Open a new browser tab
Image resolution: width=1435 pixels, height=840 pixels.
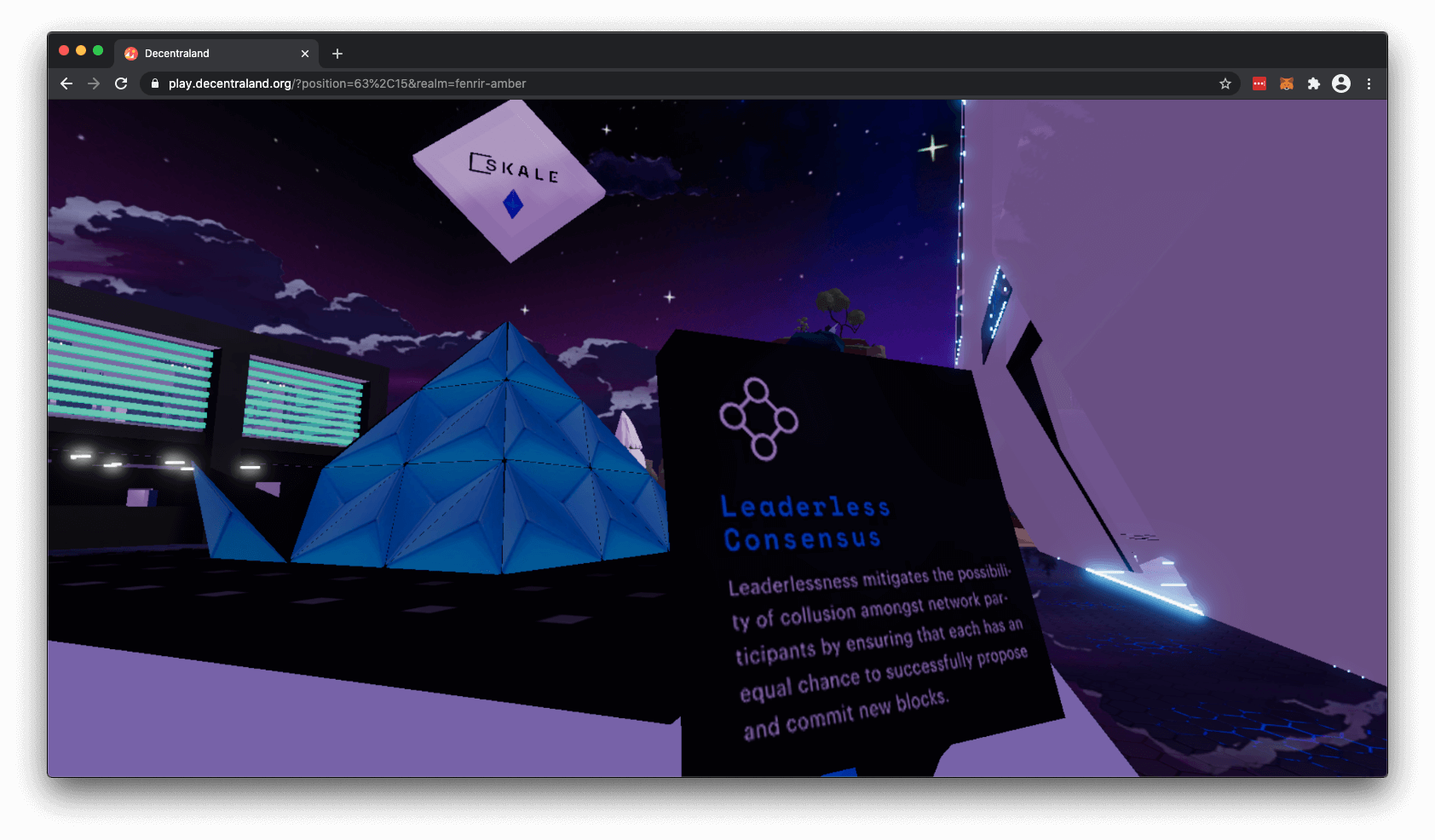pyautogui.click(x=337, y=54)
